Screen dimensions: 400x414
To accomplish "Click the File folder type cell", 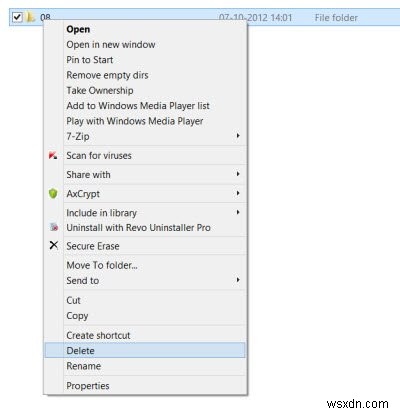I will coord(336,18).
